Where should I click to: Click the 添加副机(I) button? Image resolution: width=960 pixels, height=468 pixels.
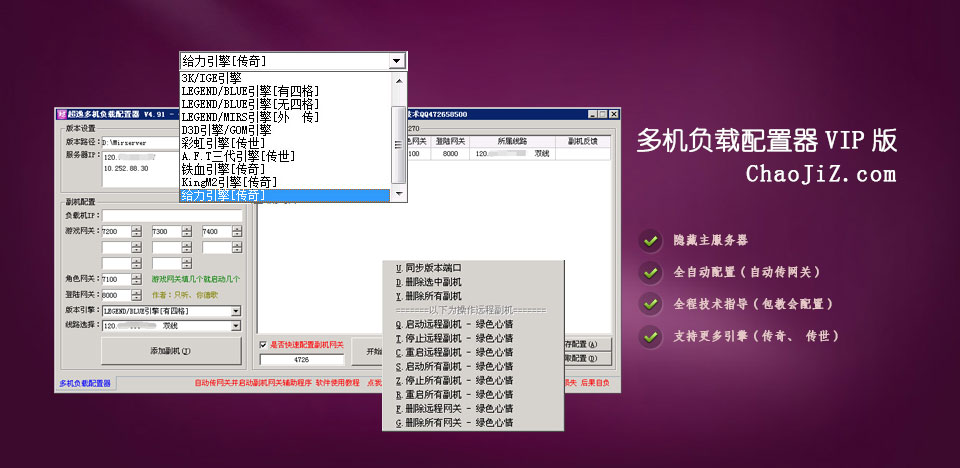(171, 351)
